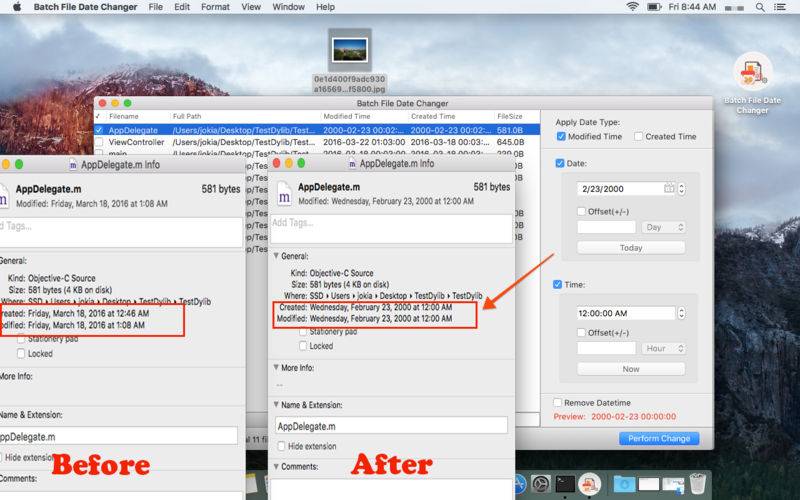Select the jpg image file on desktop
800x500 pixels.
click(x=349, y=50)
